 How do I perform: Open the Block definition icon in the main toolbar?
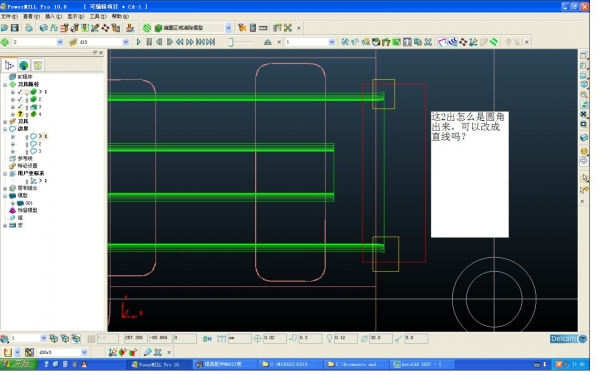pyautogui.click(x=44, y=28)
